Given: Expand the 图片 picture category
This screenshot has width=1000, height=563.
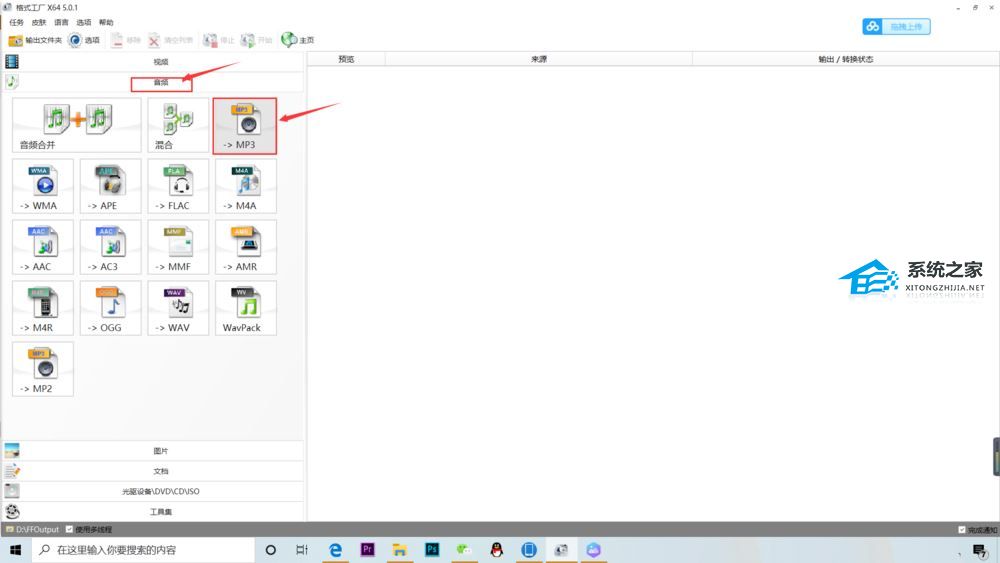Looking at the screenshot, I should pyautogui.click(x=153, y=451).
